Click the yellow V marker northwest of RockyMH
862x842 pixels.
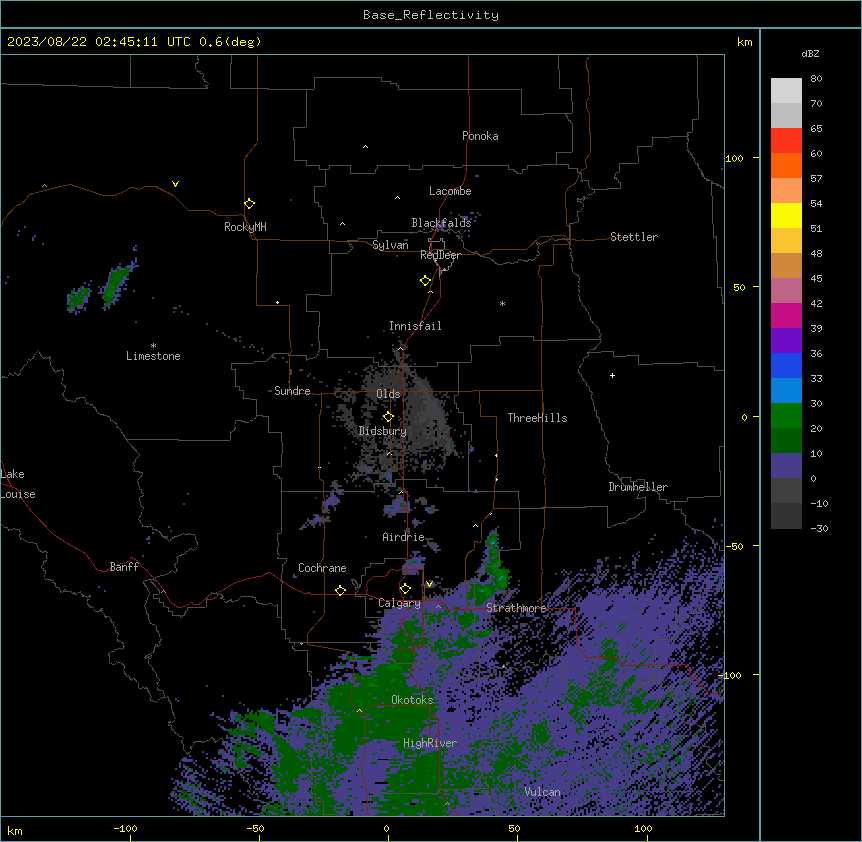175,184
